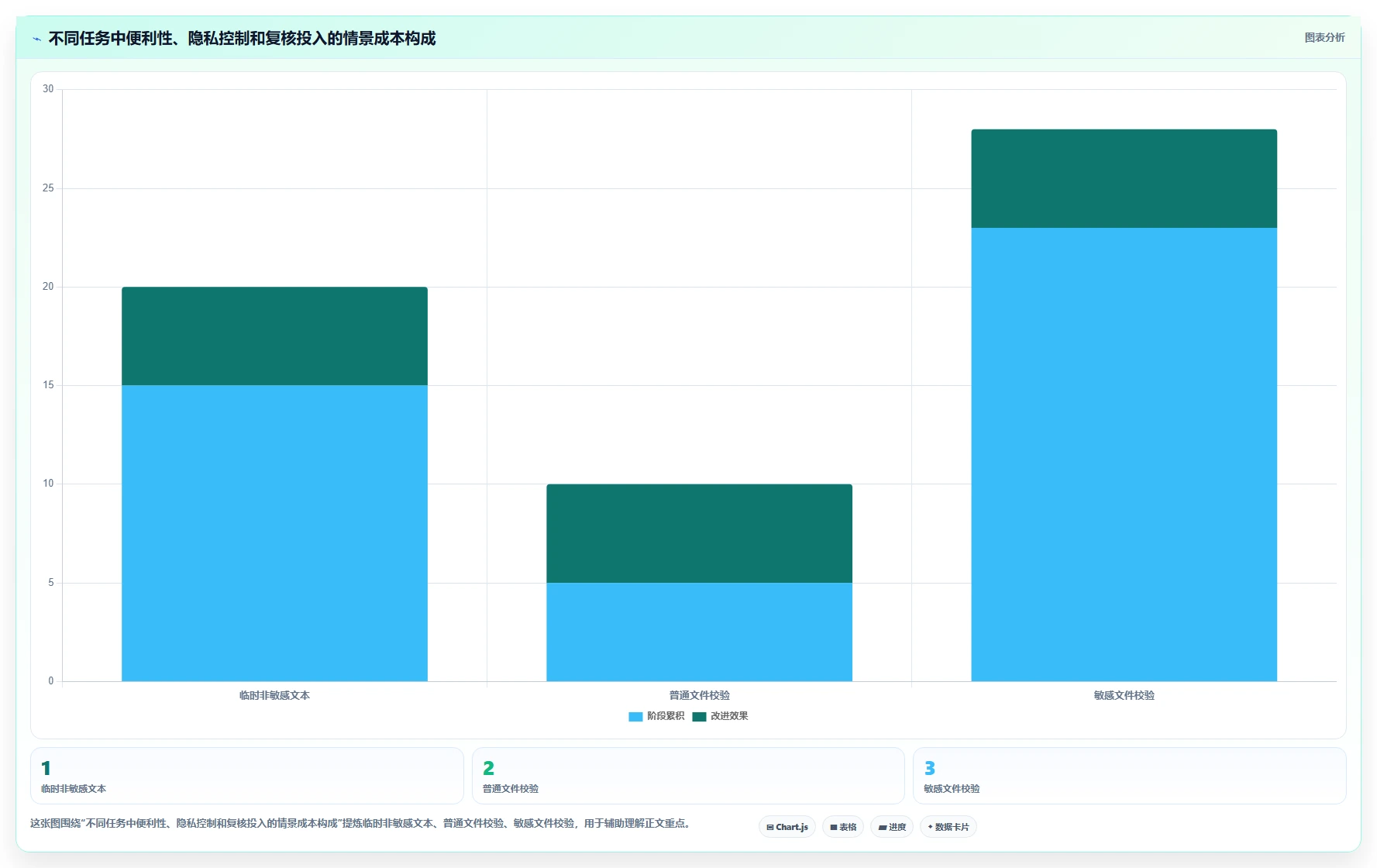Select the blue bar segment for 临时非敏感文本
This screenshot has width=1377, height=868.
coord(274,533)
